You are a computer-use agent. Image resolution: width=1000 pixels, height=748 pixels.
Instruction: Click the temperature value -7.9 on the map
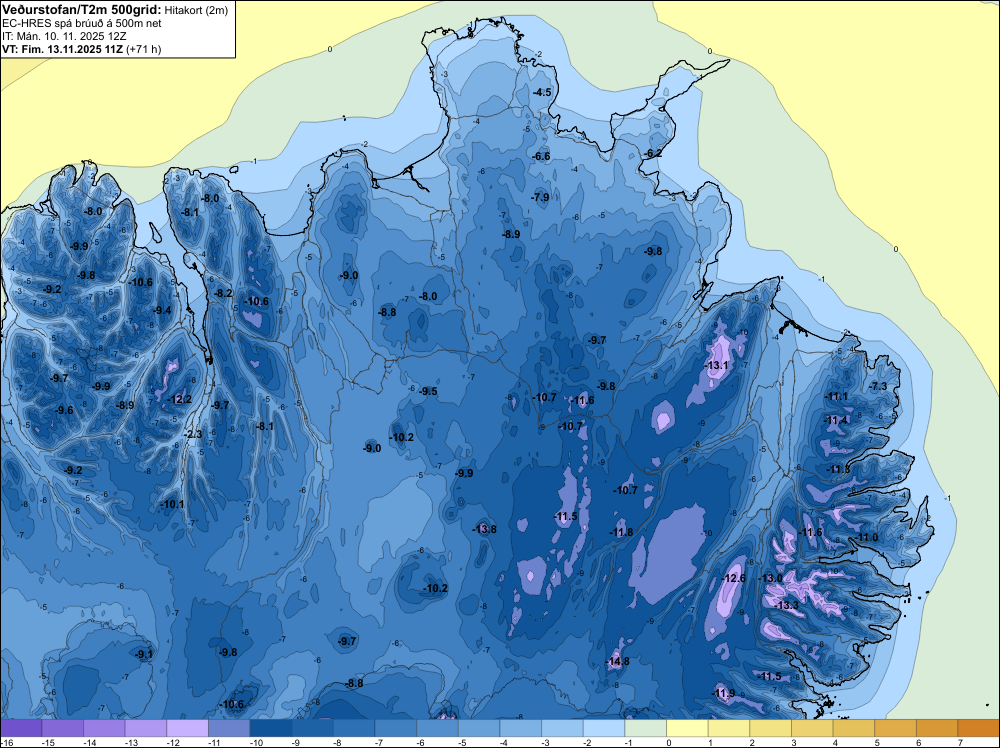[x=540, y=197]
